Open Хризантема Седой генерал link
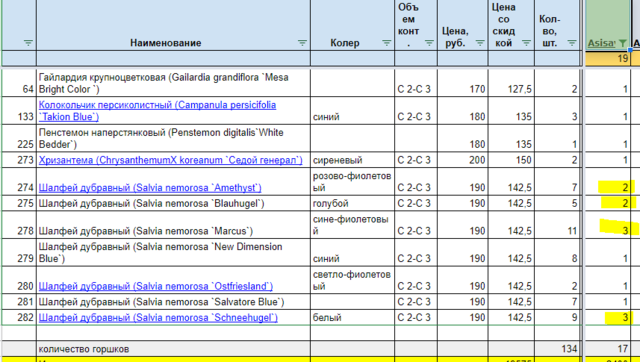The height and width of the screenshot is (362, 640). pyautogui.click(x=171, y=160)
